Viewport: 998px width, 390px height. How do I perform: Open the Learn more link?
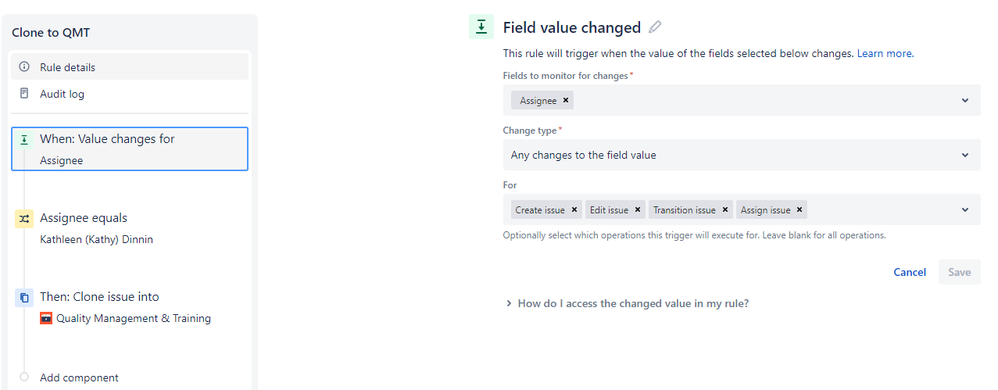[885, 53]
